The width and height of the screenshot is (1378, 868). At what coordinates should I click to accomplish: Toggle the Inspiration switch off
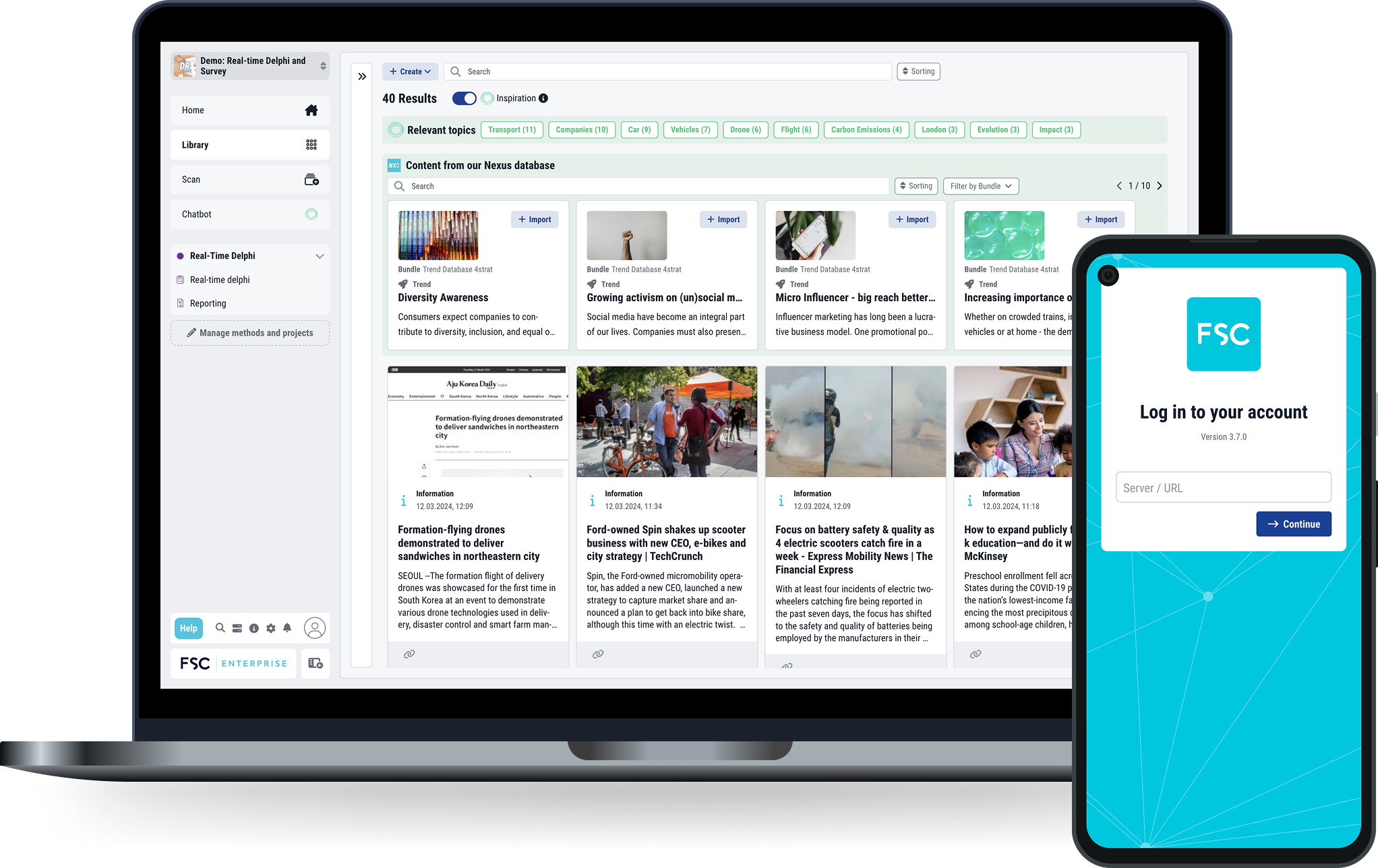click(464, 98)
